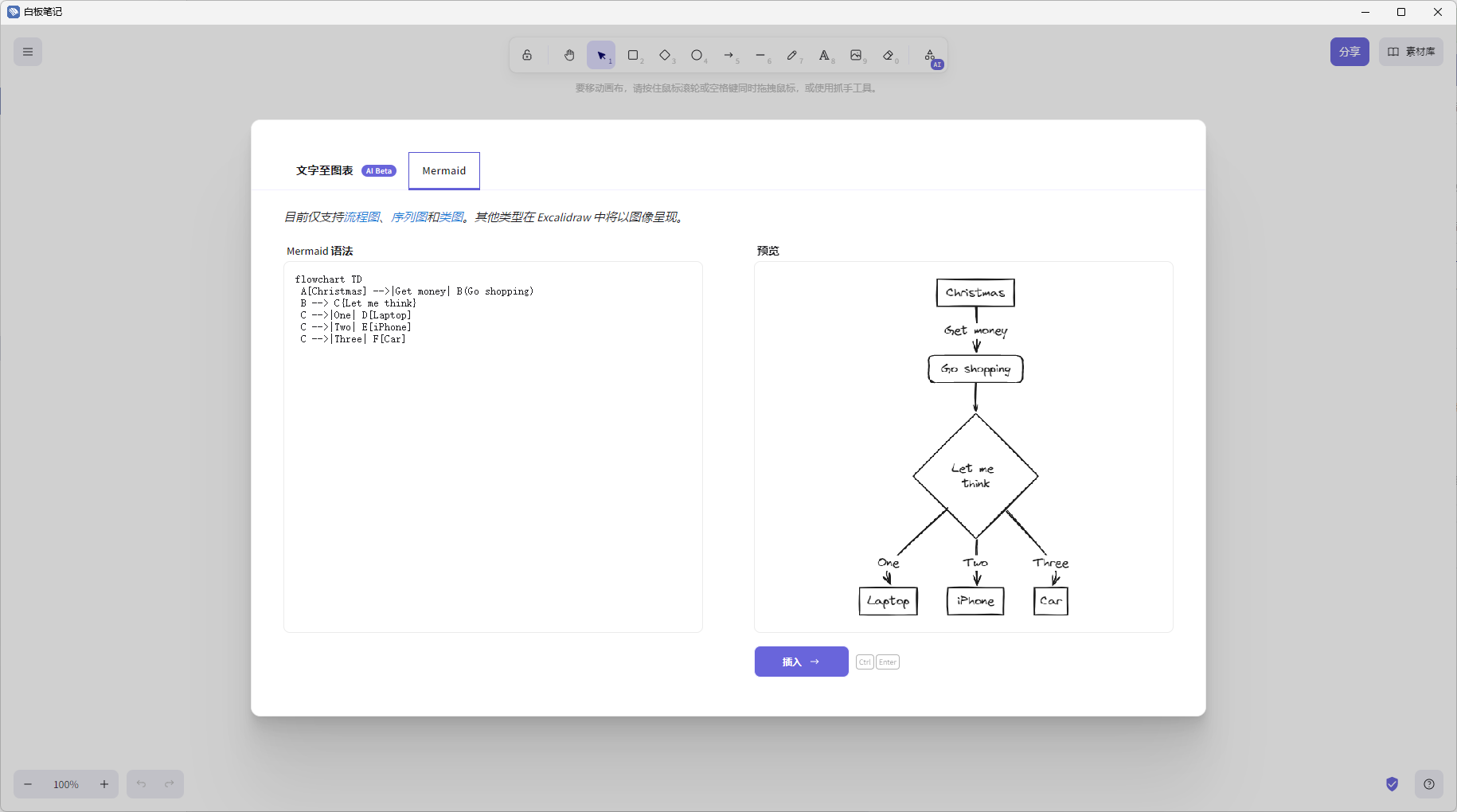Image resolution: width=1457 pixels, height=812 pixels.
Task: Select the Rectangle shape tool
Action: [x=633, y=55]
